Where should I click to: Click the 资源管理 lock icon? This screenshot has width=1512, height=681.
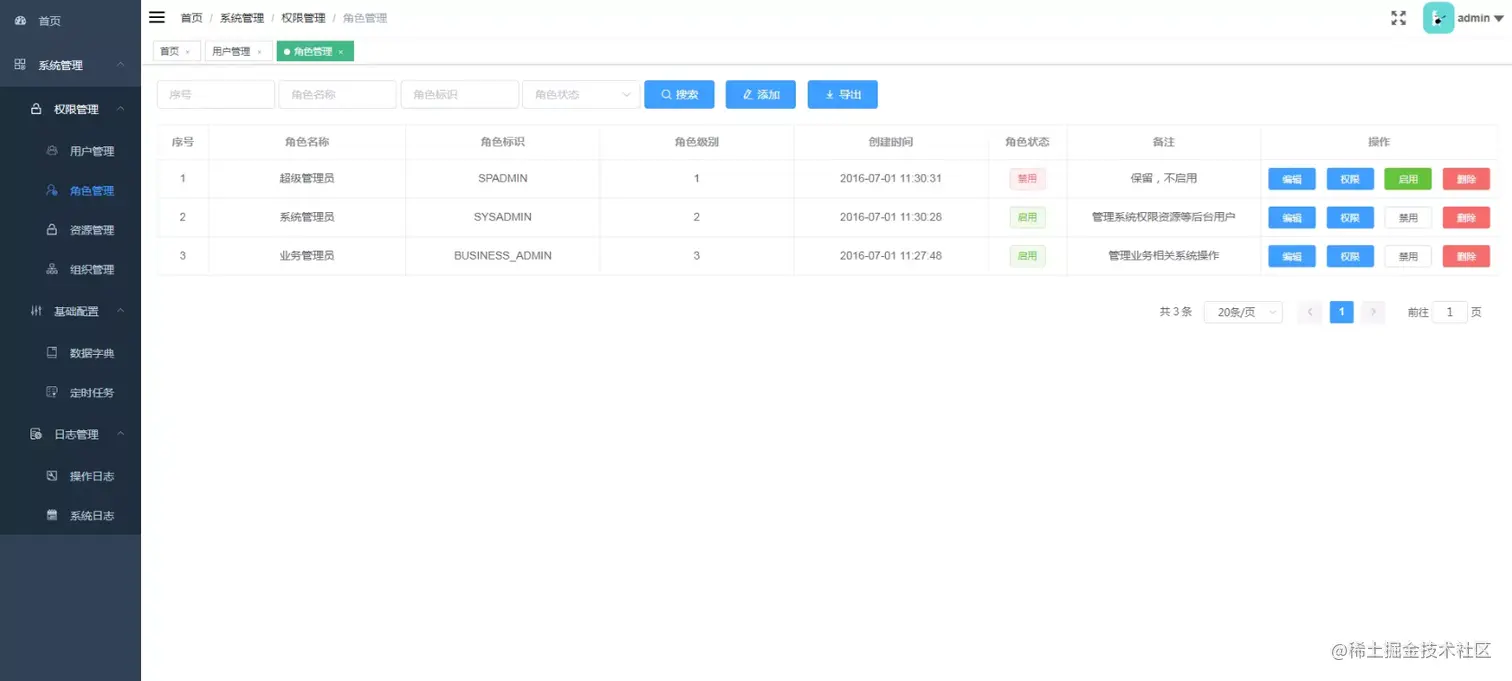pyautogui.click(x=52, y=230)
